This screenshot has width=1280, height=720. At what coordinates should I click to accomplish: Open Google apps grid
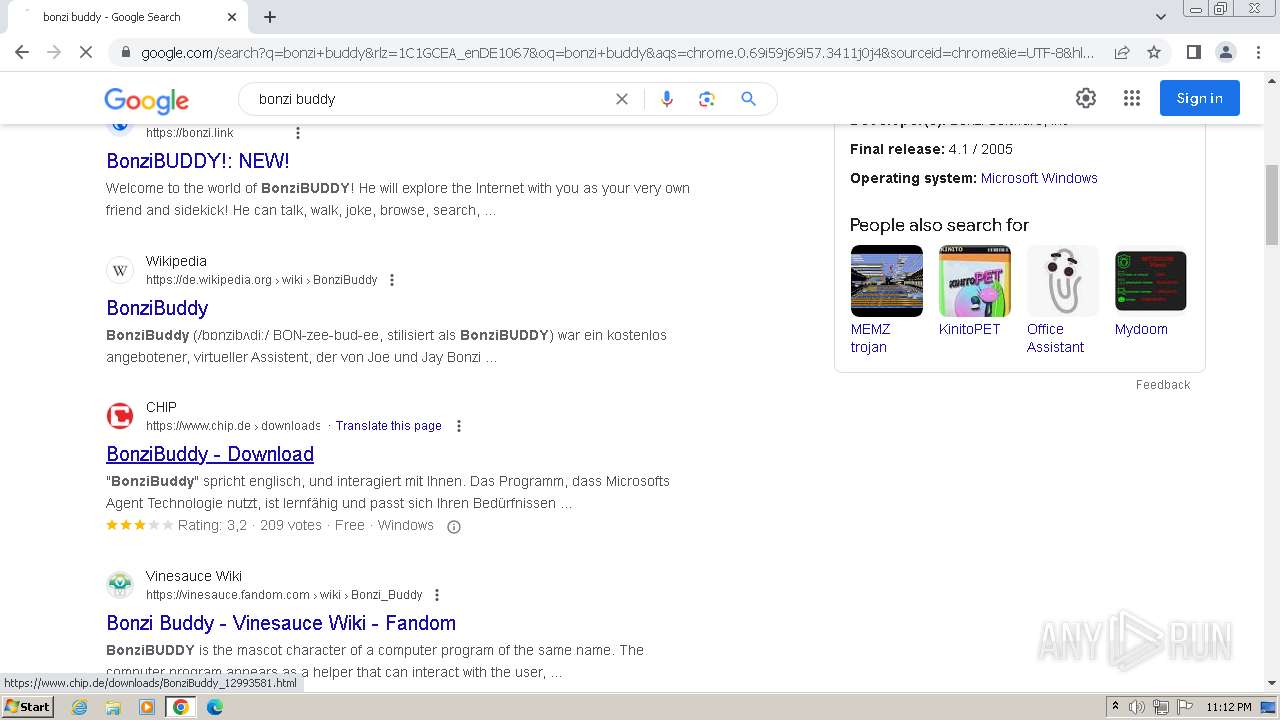tap(1132, 98)
